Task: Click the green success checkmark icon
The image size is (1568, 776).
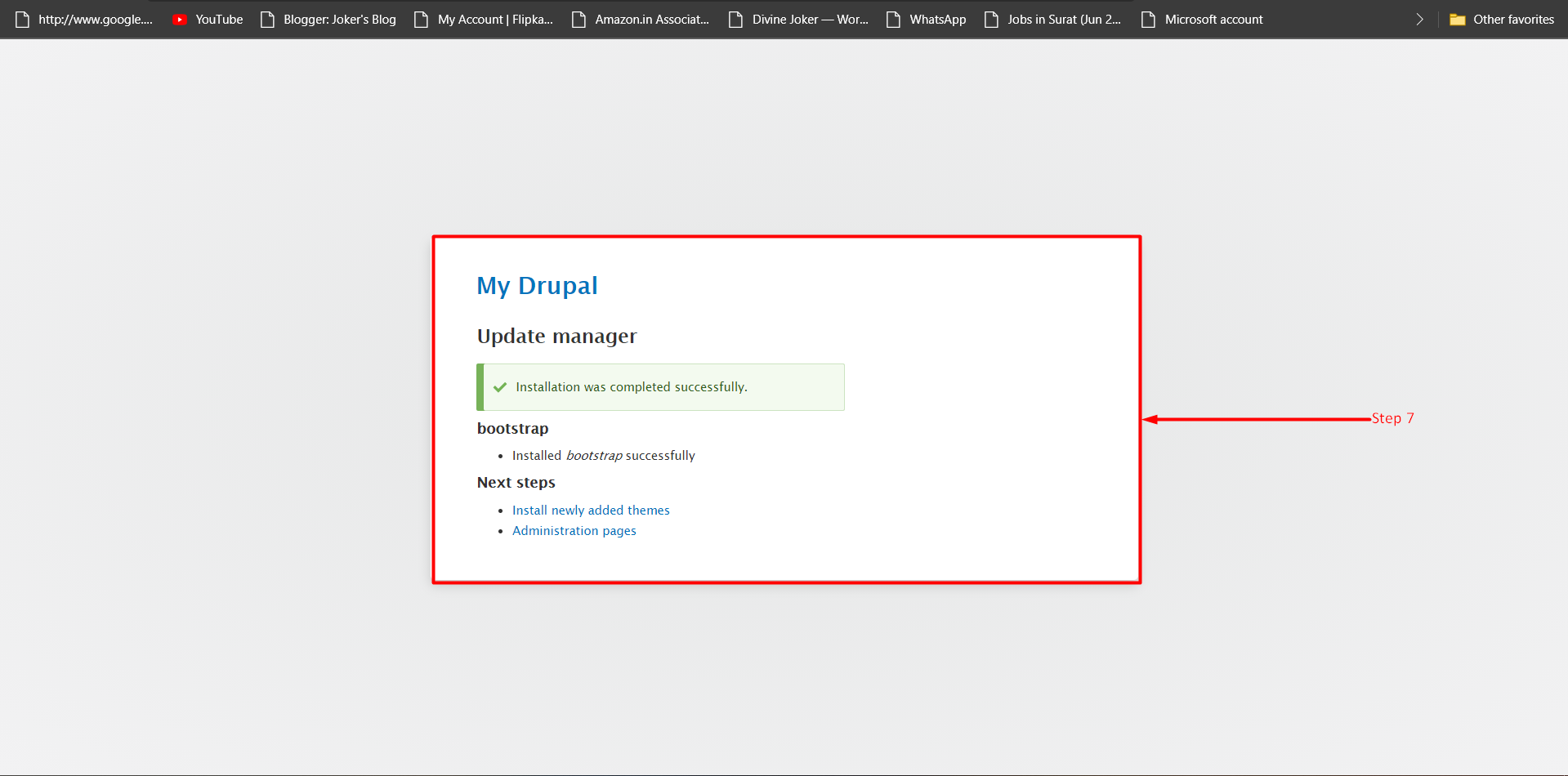Action: point(500,387)
